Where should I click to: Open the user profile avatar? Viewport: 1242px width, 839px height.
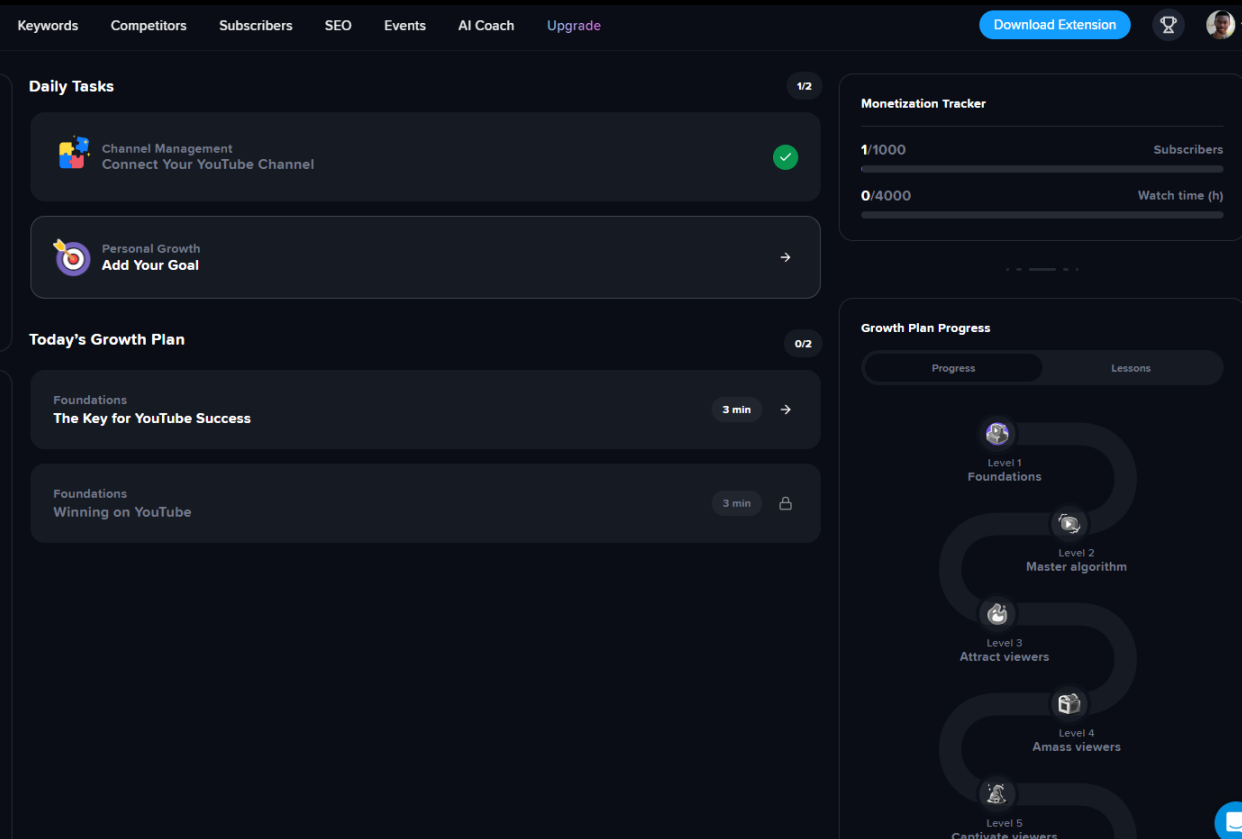pos(1220,25)
